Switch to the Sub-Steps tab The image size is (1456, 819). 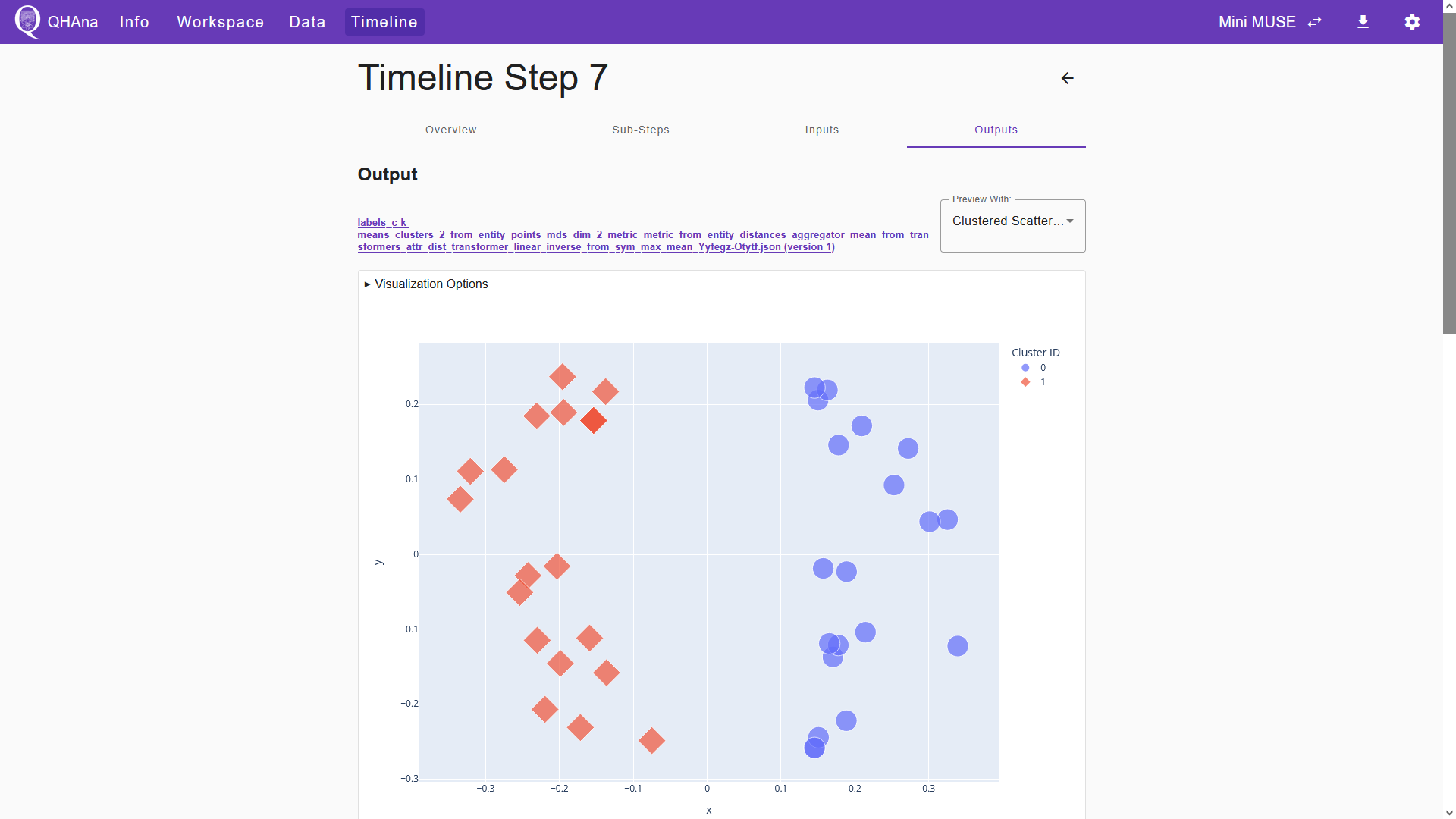coord(641,130)
